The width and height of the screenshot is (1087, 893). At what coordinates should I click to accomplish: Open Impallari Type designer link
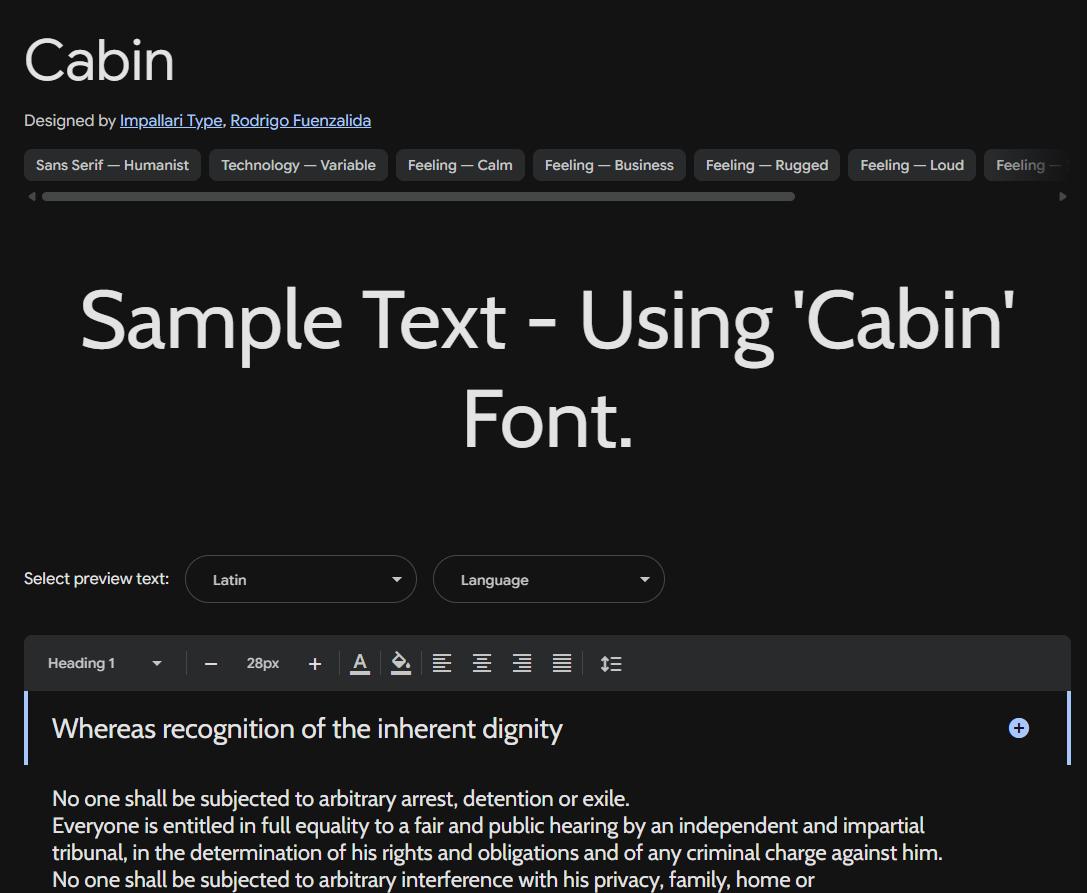pos(171,121)
